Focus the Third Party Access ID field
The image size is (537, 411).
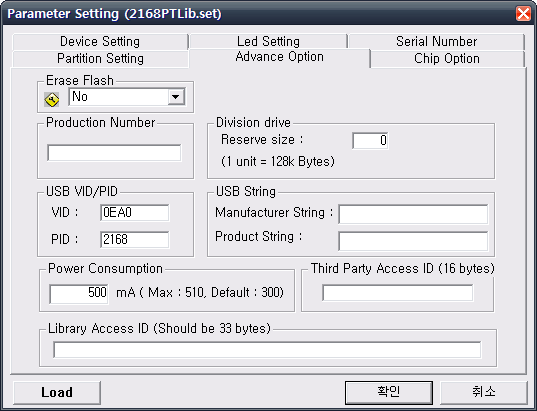(x=398, y=293)
